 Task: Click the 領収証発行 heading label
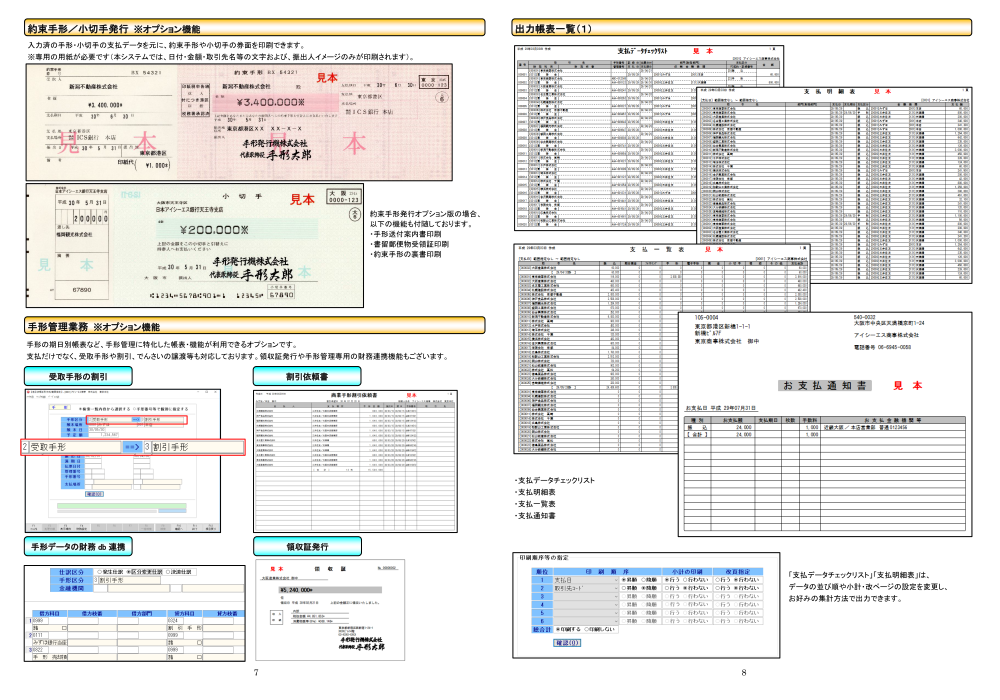click(307, 546)
